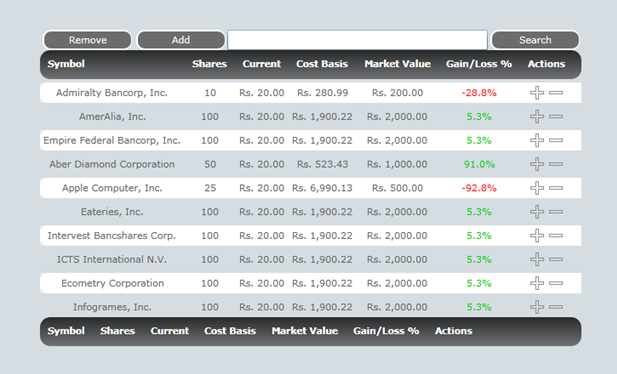Select the Apple Computer, Inc. row name
The width and height of the screenshot is (617, 374).
click(x=112, y=188)
